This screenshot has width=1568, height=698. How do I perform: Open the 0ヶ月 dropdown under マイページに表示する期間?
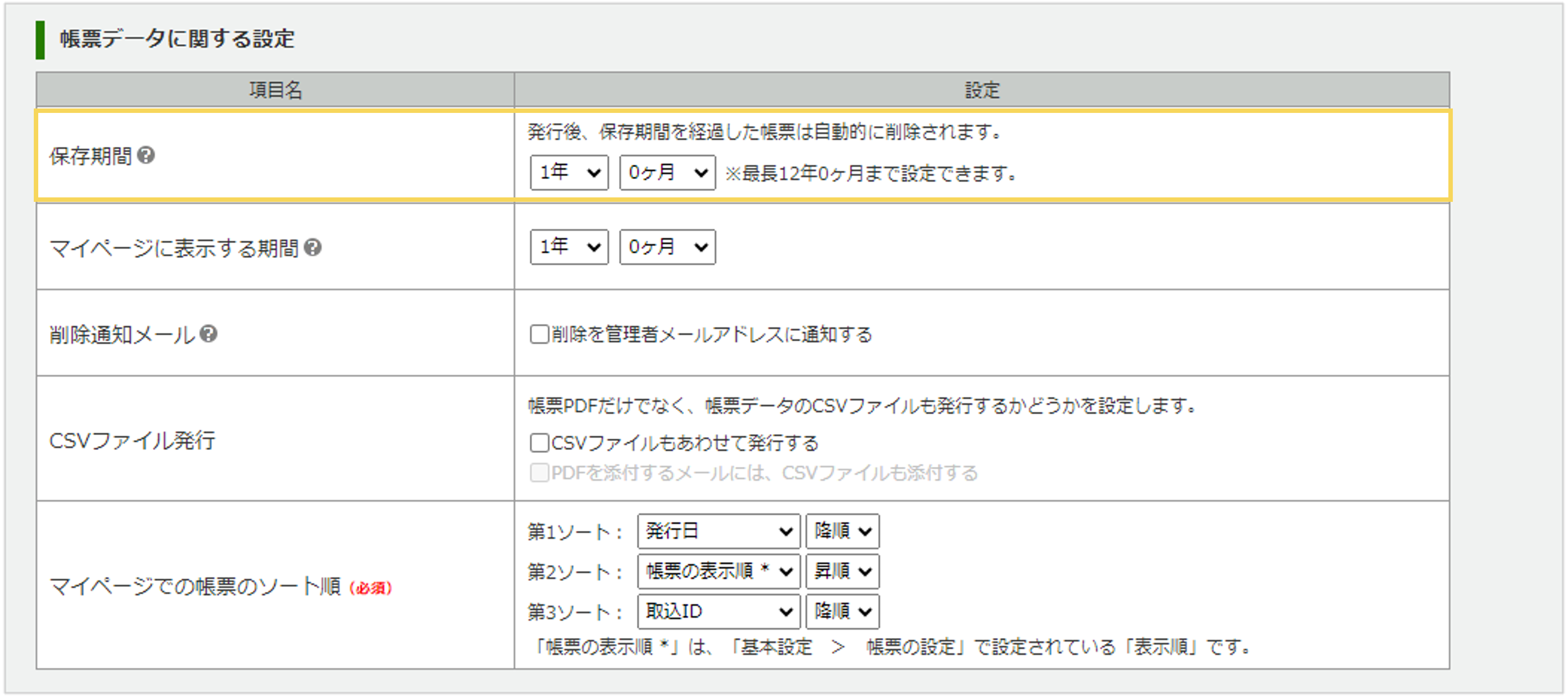point(667,246)
